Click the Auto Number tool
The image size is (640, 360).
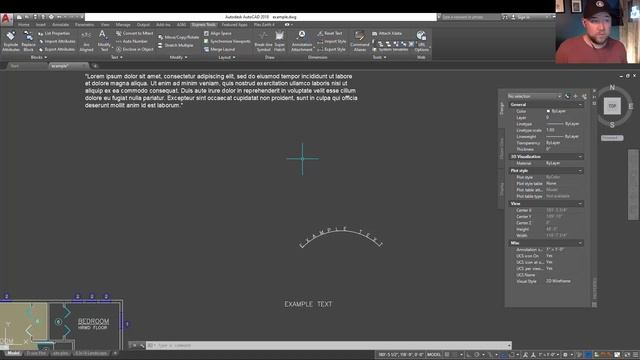(x=132, y=41)
